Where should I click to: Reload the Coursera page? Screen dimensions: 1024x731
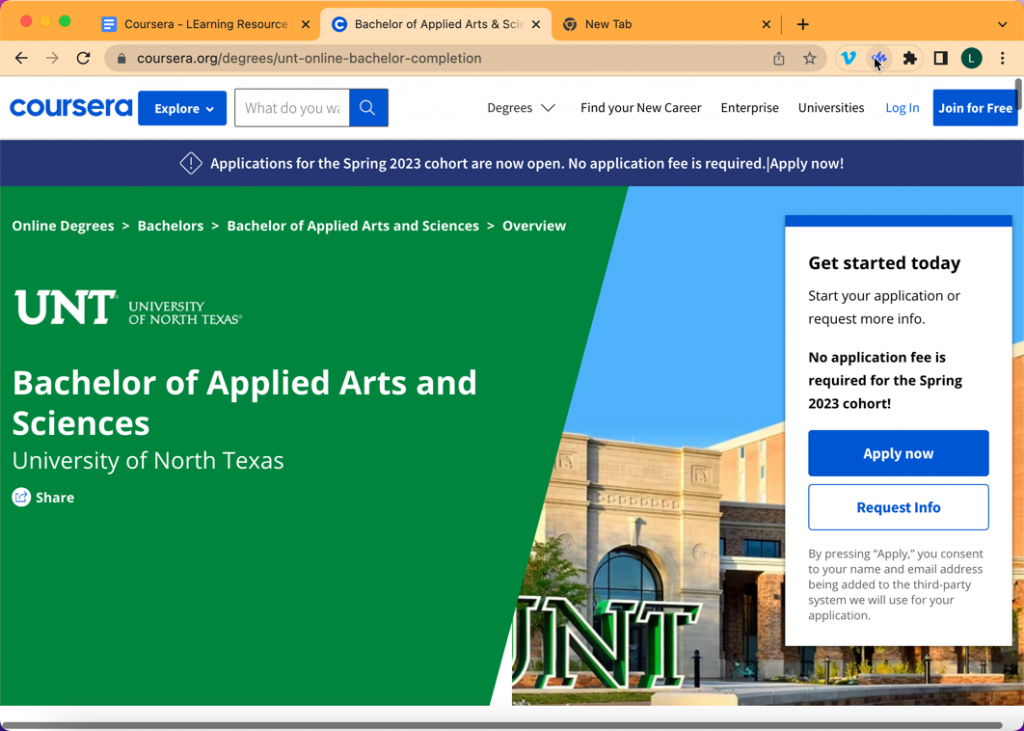pos(83,58)
